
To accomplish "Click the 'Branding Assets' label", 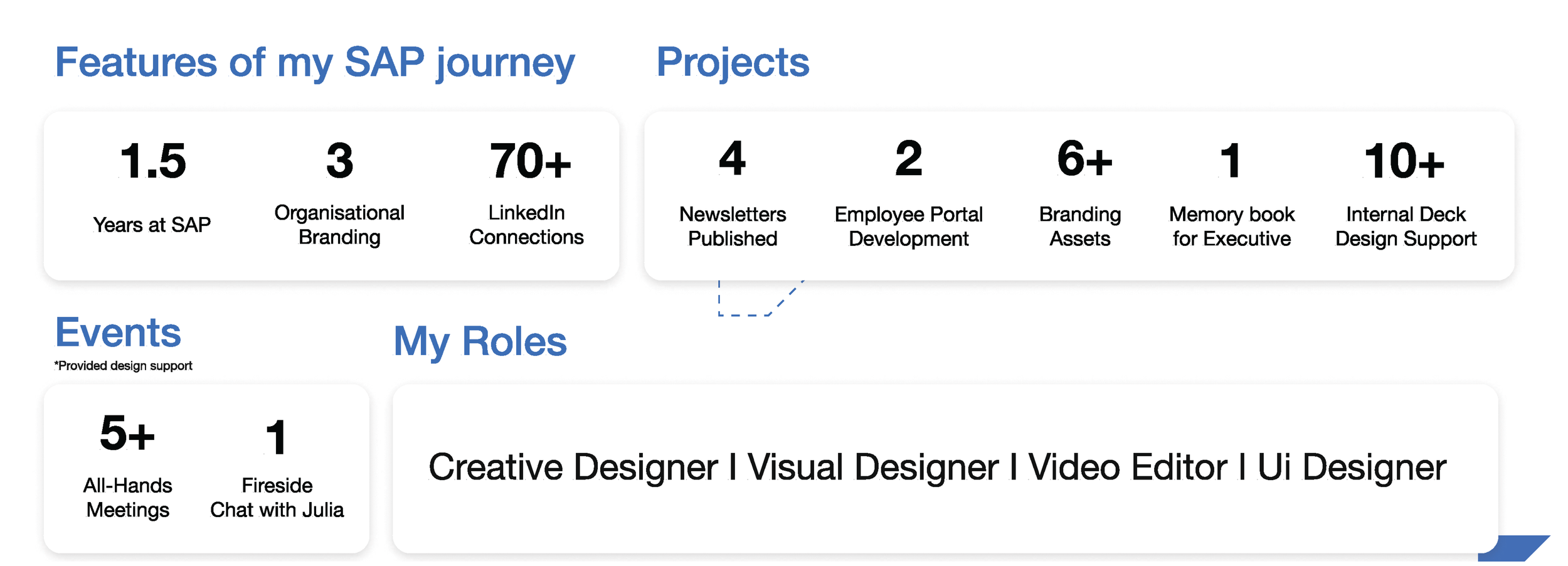I will (1080, 227).
